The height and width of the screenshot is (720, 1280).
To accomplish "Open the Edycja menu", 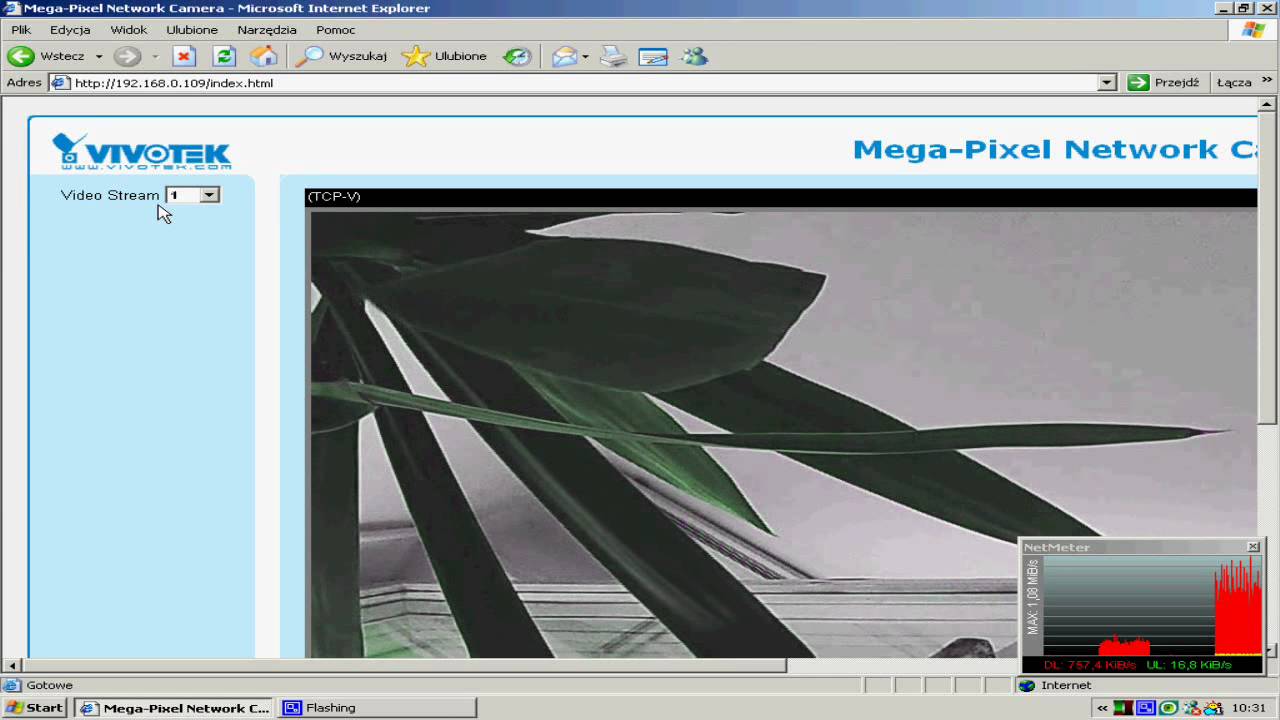I will (x=70, y=30).
